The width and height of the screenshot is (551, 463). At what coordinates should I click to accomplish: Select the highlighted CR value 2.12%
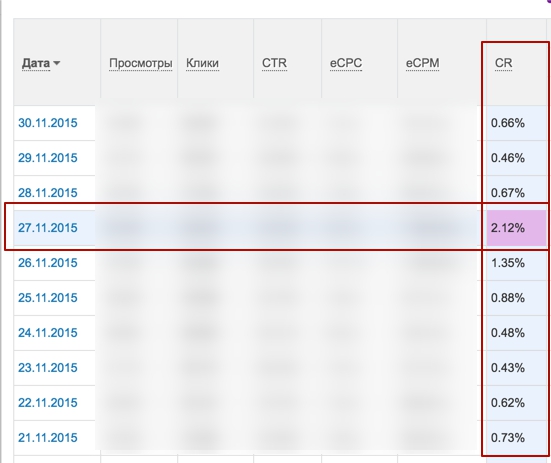[508, 228]
